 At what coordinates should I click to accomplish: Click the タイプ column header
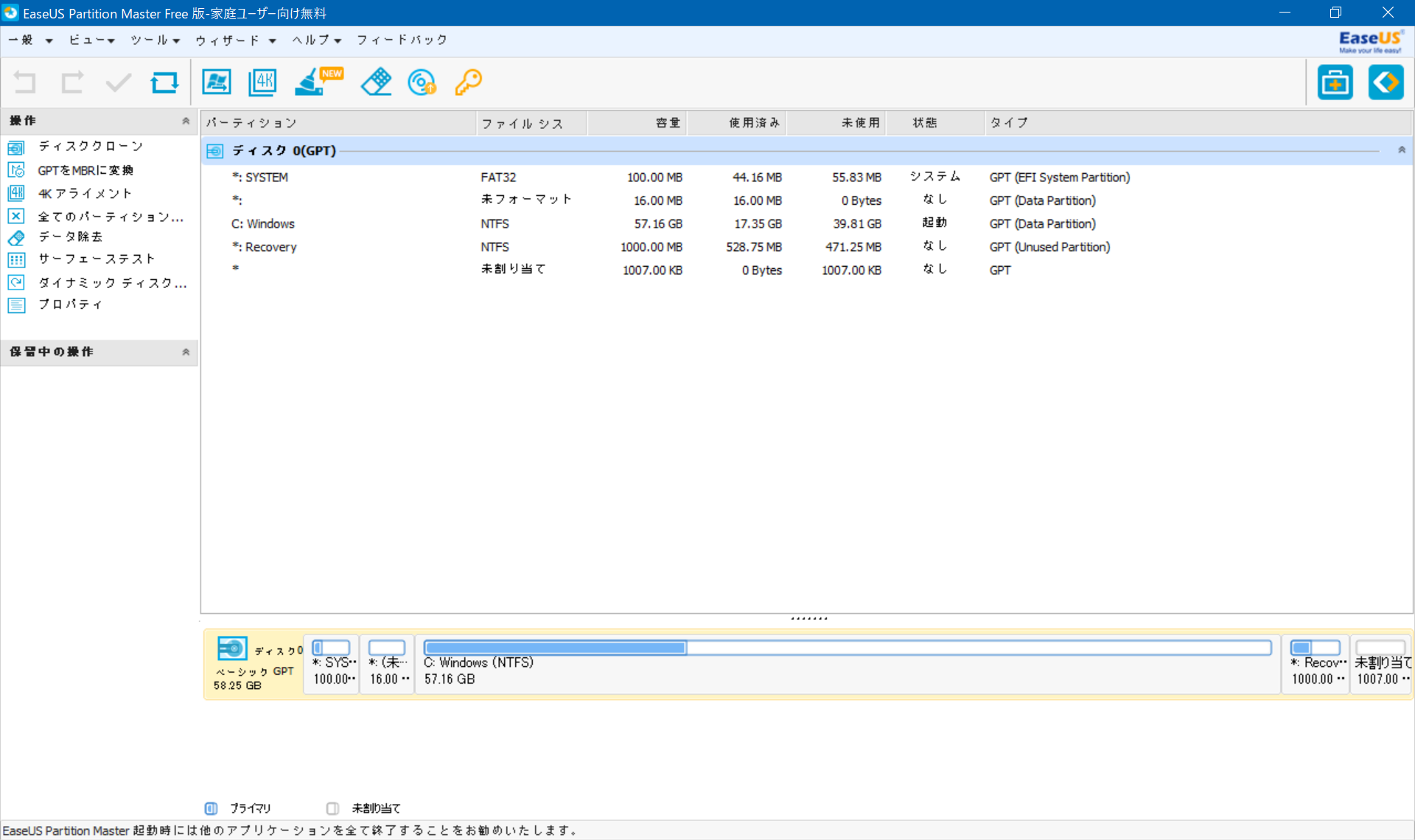[x=1198, y=123]
